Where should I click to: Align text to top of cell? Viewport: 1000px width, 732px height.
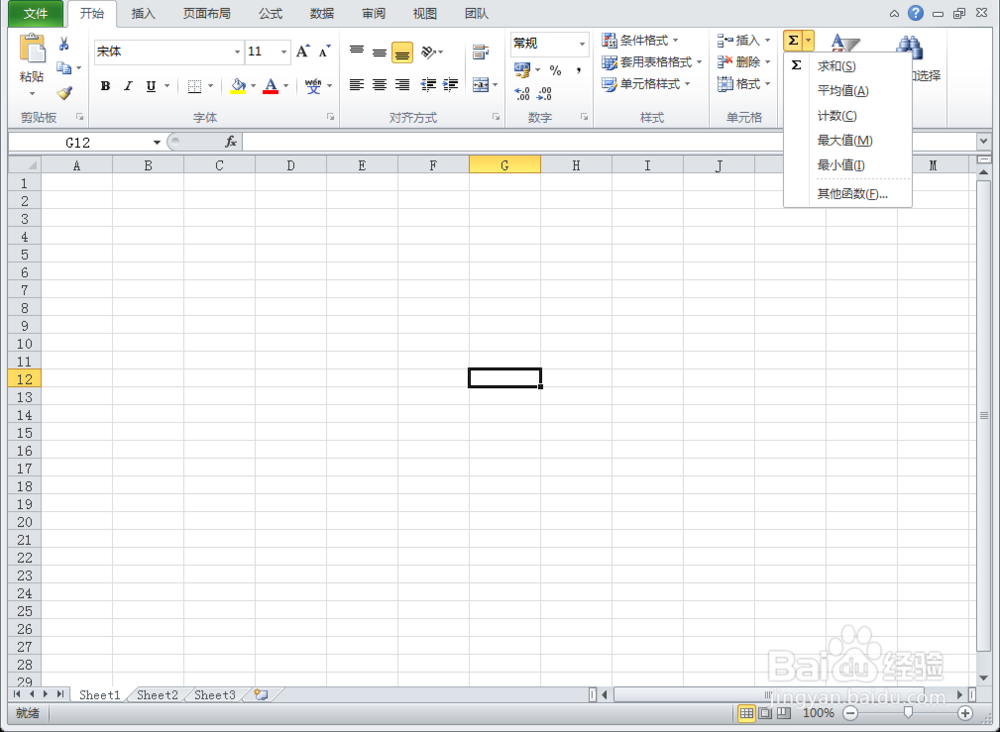(357, 52)
